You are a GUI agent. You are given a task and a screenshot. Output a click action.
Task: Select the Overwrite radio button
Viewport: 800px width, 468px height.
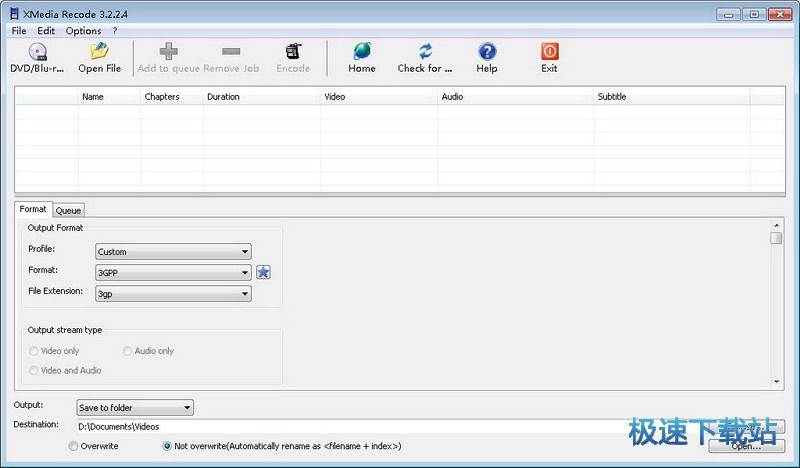coord(74,446)
